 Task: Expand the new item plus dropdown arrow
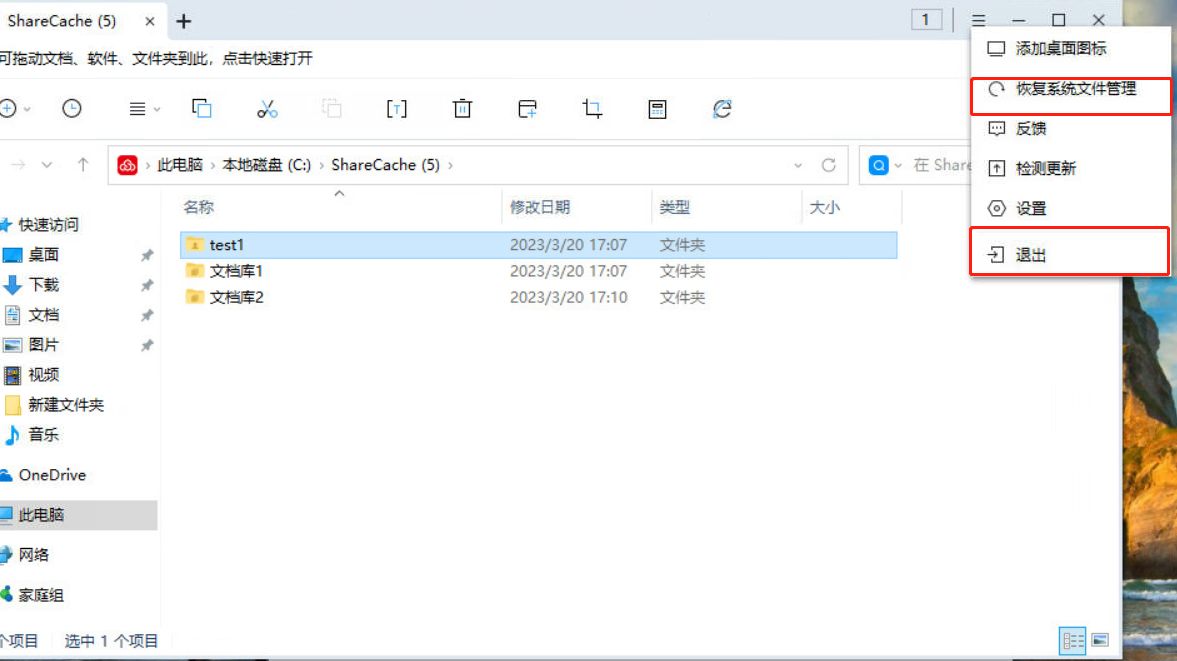coord(27,110)
